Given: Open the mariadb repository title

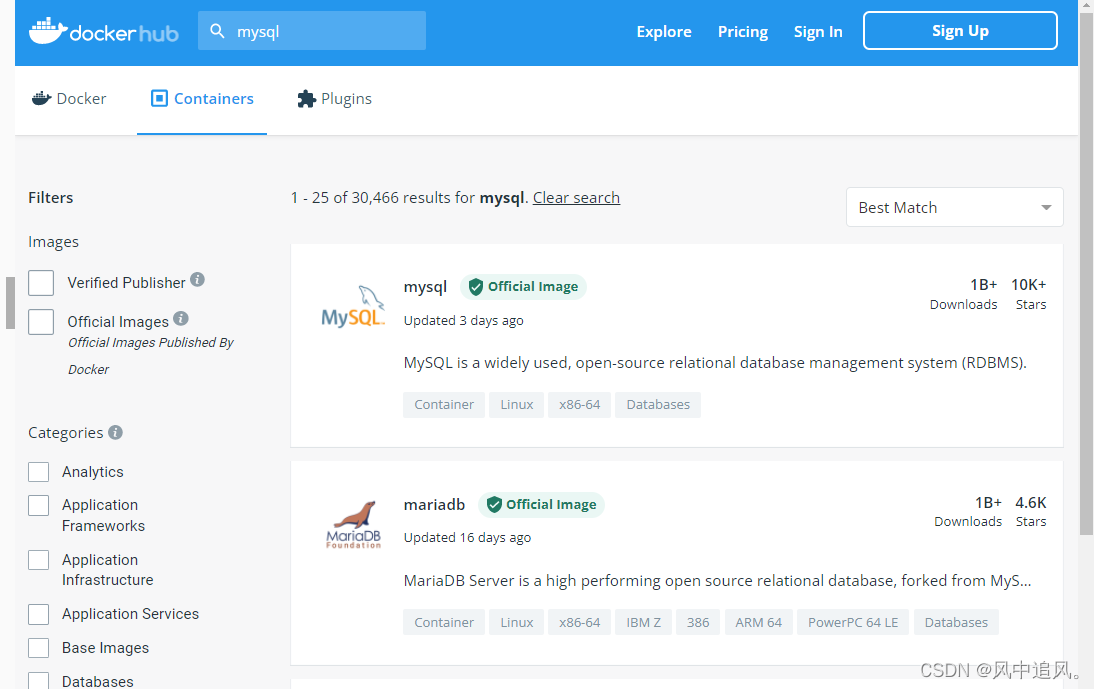Looking at the screenshot, I should coord(434,504).
